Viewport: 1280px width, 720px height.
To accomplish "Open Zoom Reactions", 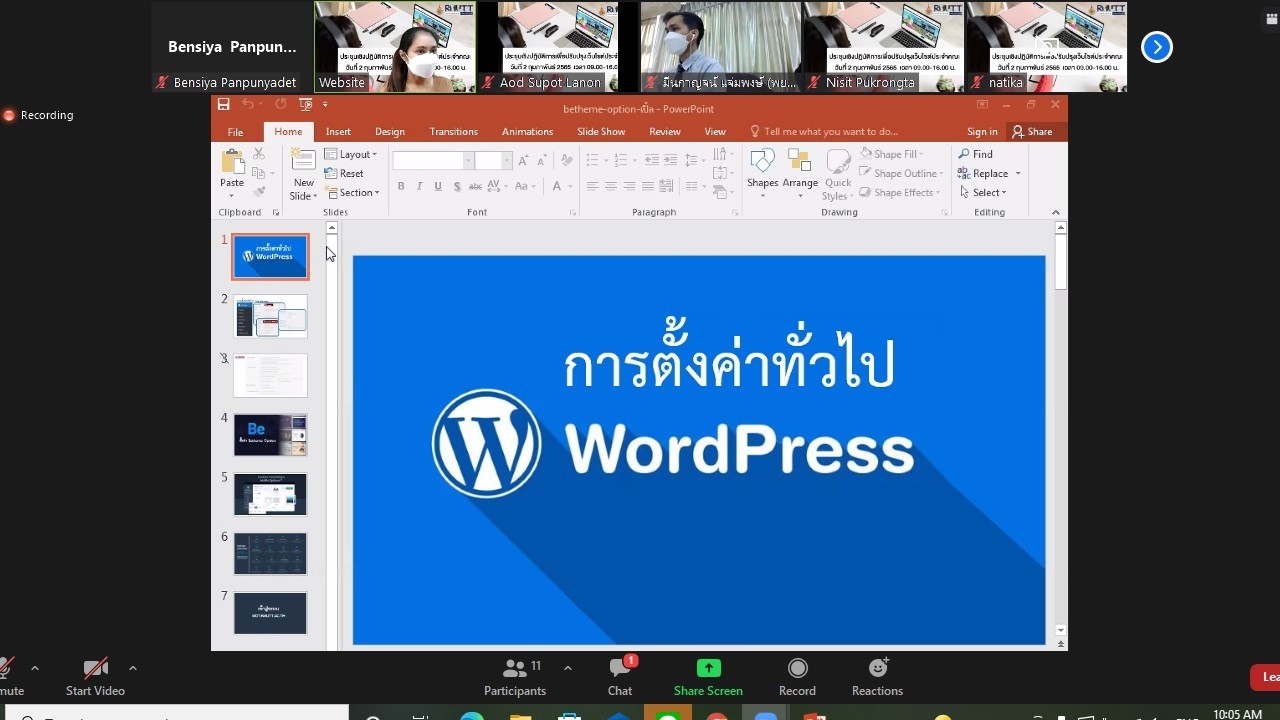I will 877,677.
